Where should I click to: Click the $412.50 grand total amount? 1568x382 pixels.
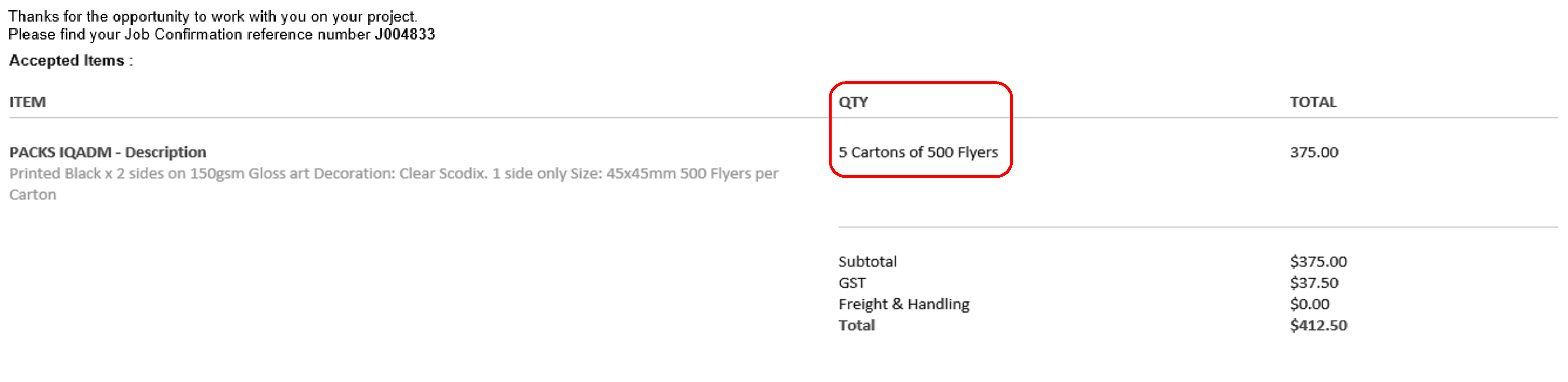tap(1319, 325)
